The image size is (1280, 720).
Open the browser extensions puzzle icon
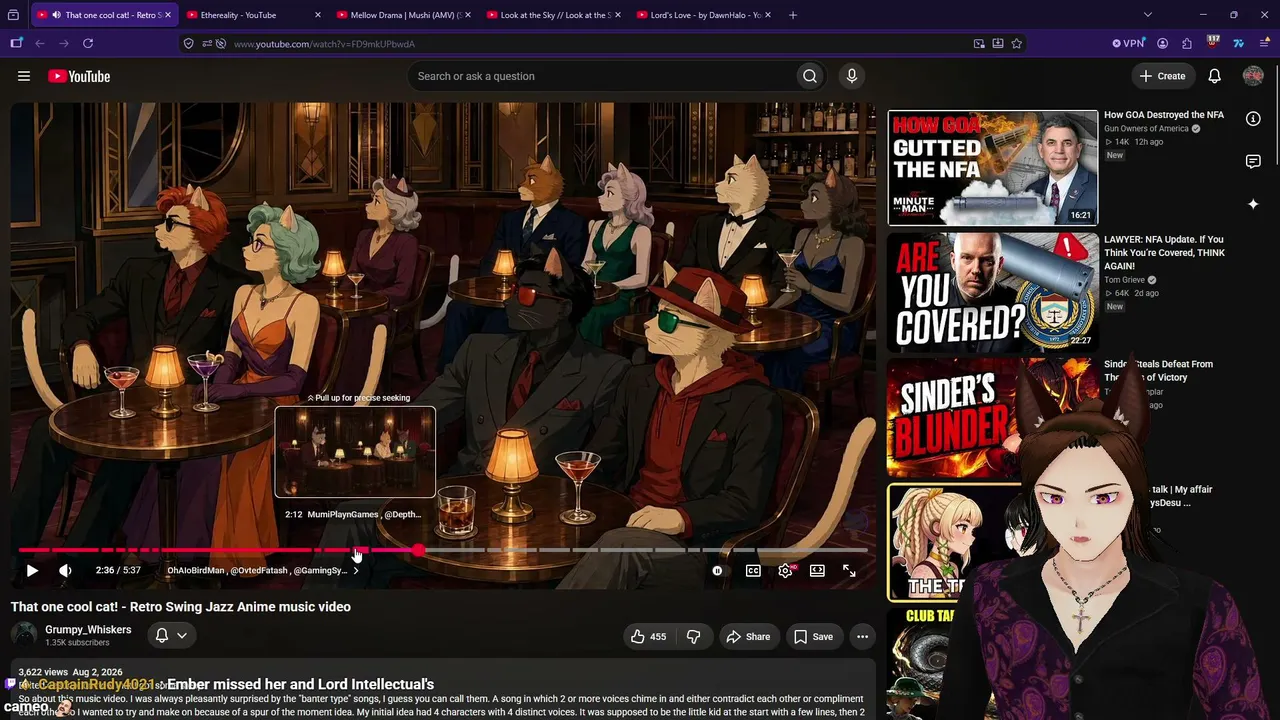tap(1187, 43)
